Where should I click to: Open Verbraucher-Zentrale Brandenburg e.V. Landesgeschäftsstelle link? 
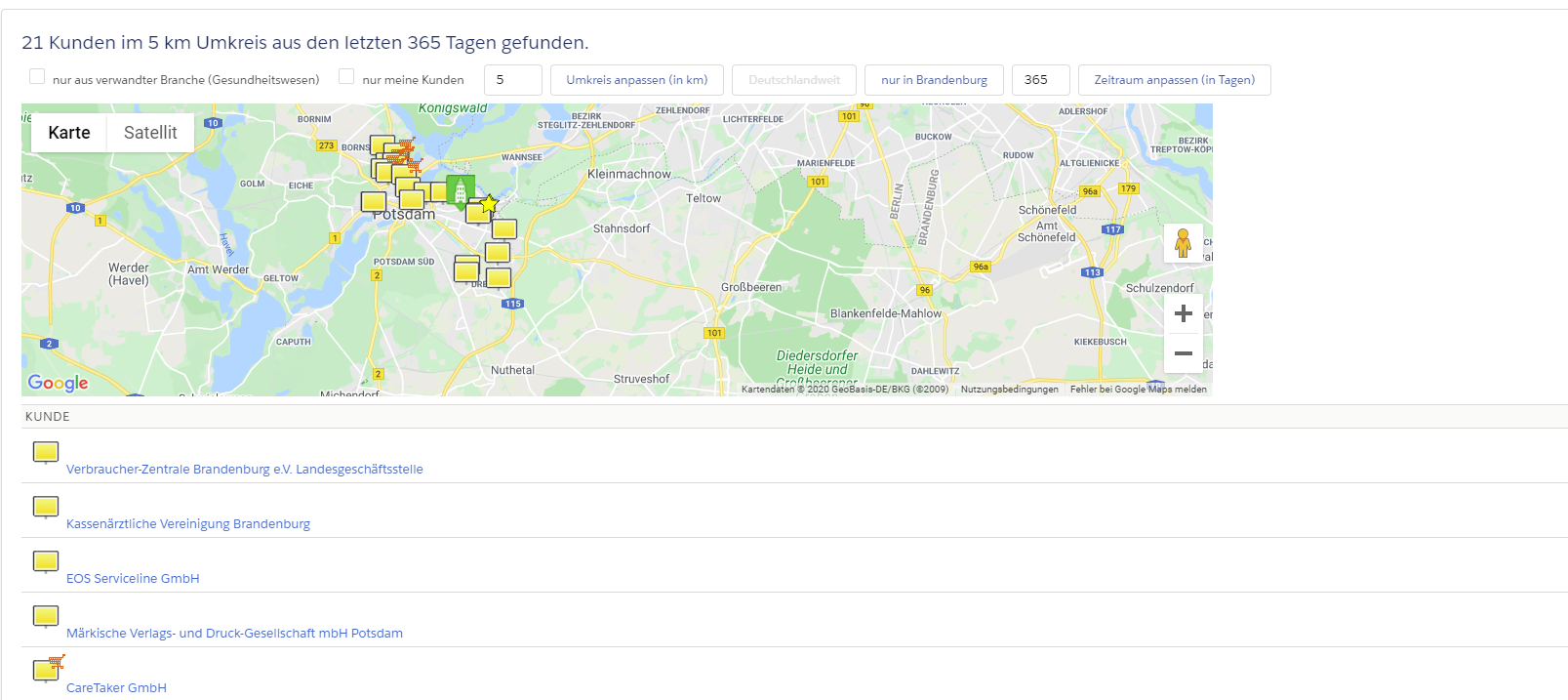click(x=245, y=470)
